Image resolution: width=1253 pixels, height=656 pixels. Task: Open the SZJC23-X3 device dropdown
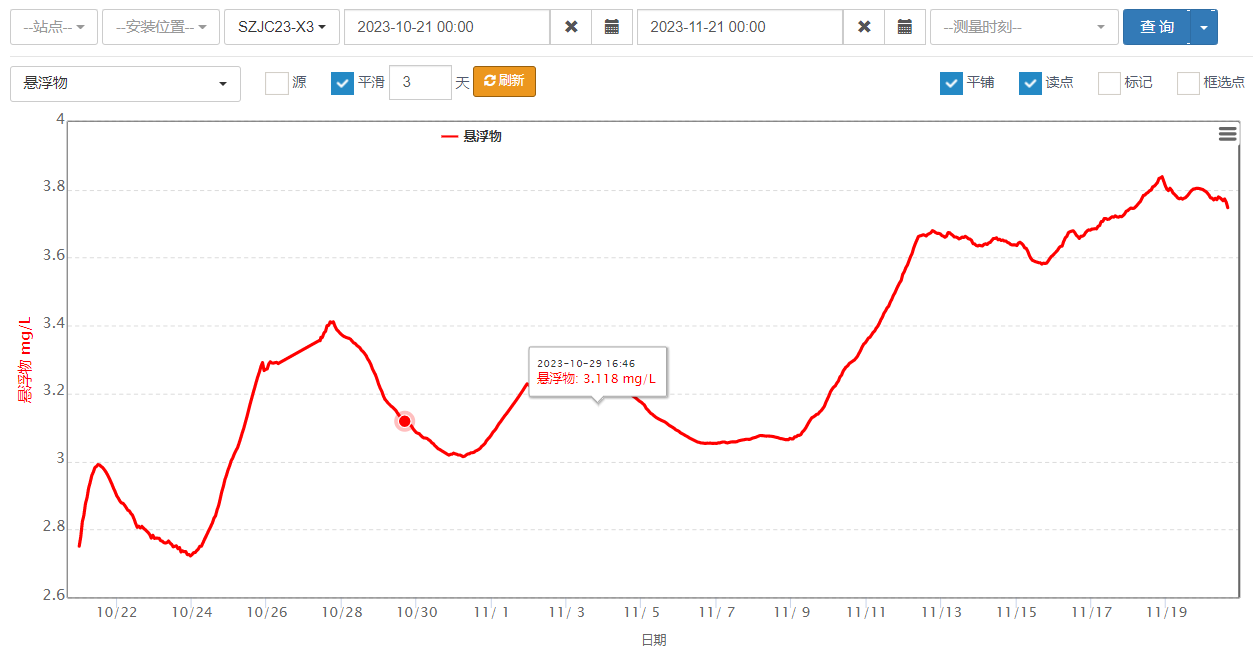coord(282,27)
